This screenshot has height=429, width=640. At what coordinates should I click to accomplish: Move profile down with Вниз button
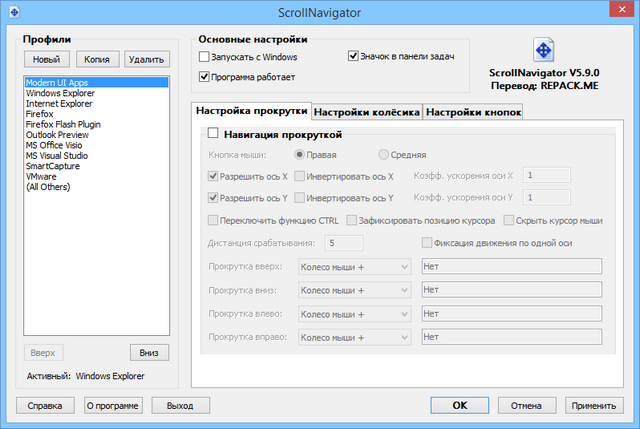coord(149,353)
